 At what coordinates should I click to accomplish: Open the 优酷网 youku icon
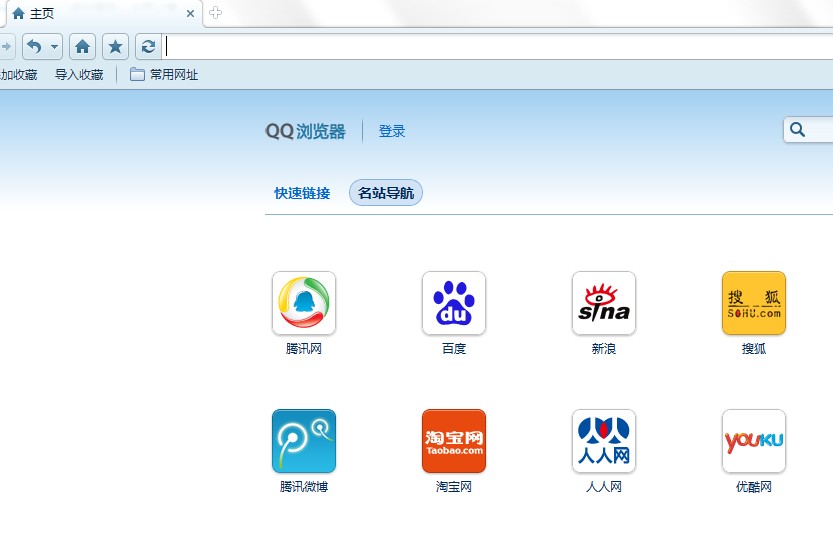pos(754,441)
